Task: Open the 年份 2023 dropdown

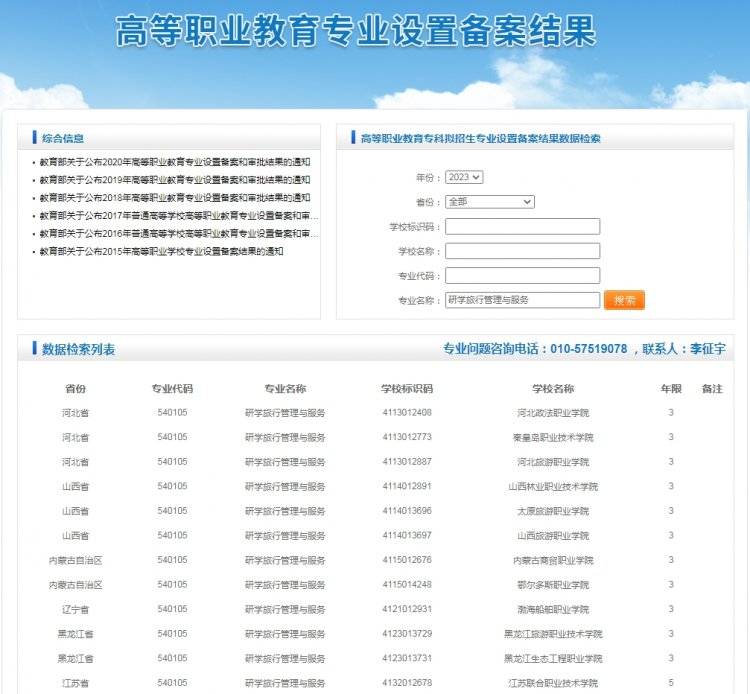Action: pyautogui.click(x=464, y=177)
